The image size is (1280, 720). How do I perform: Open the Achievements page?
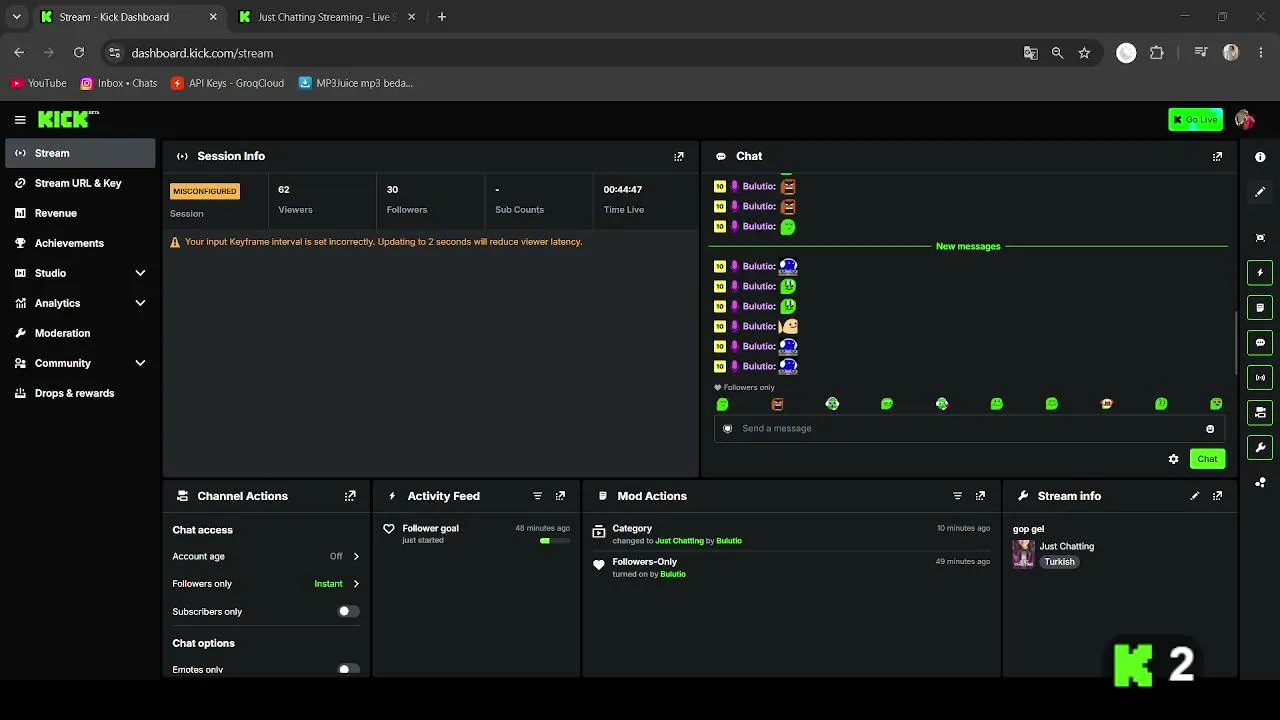[x=80, y=243]
